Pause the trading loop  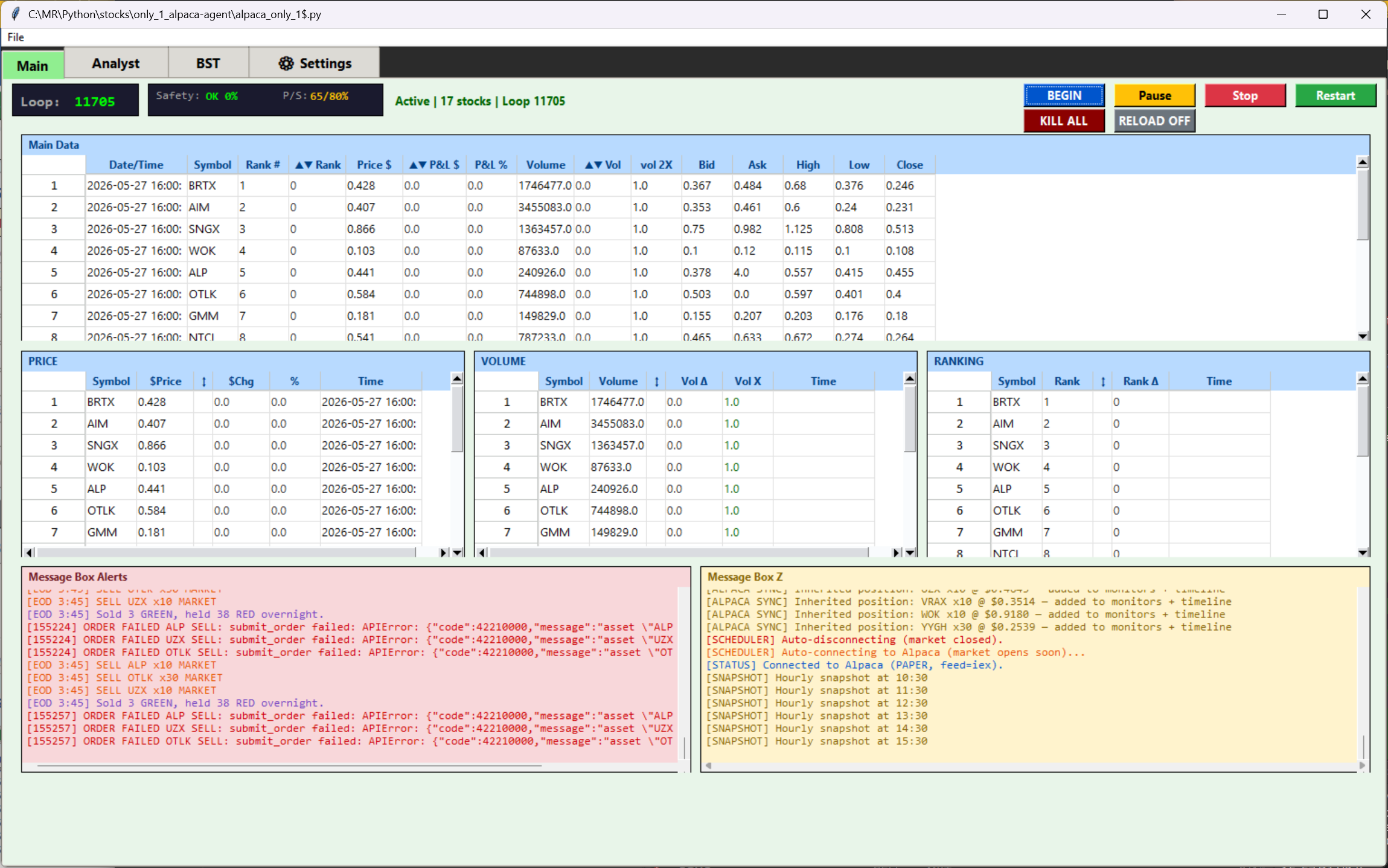click(1154, 95)
